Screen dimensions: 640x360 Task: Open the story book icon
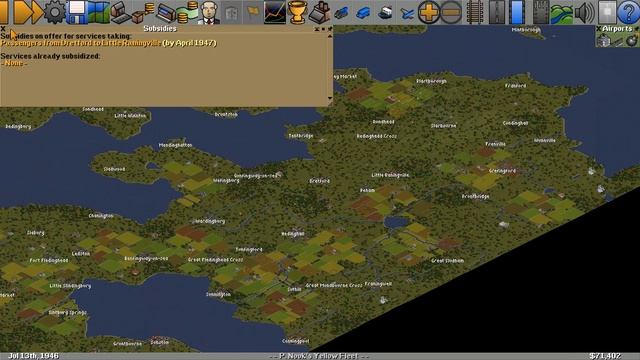pyautogui.click(x=231, y=12)
